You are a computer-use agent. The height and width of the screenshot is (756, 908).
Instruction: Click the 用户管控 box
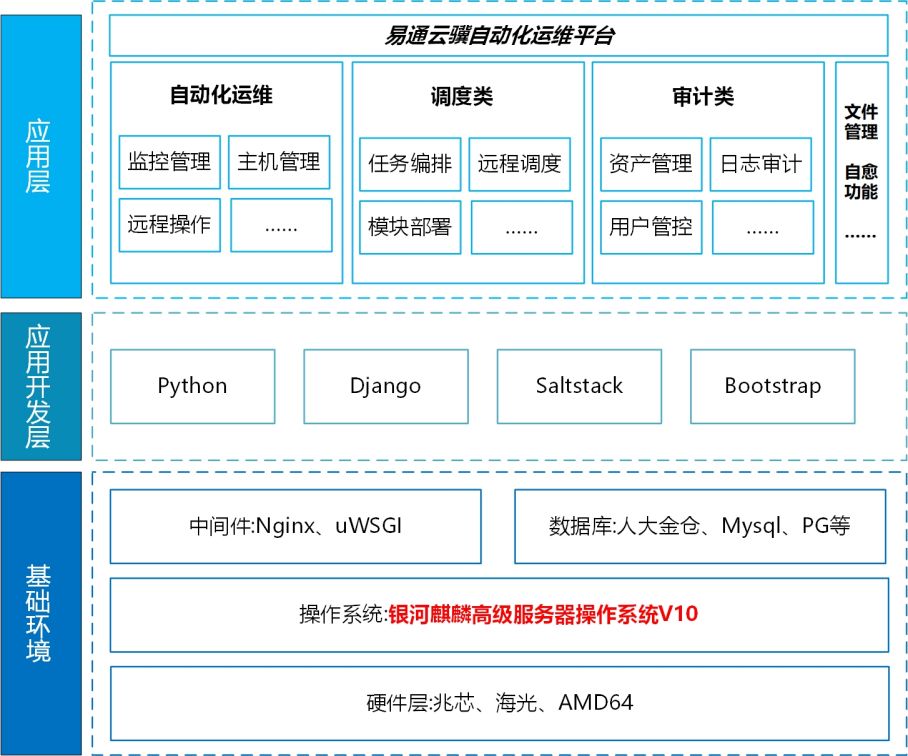pos(651,227)
